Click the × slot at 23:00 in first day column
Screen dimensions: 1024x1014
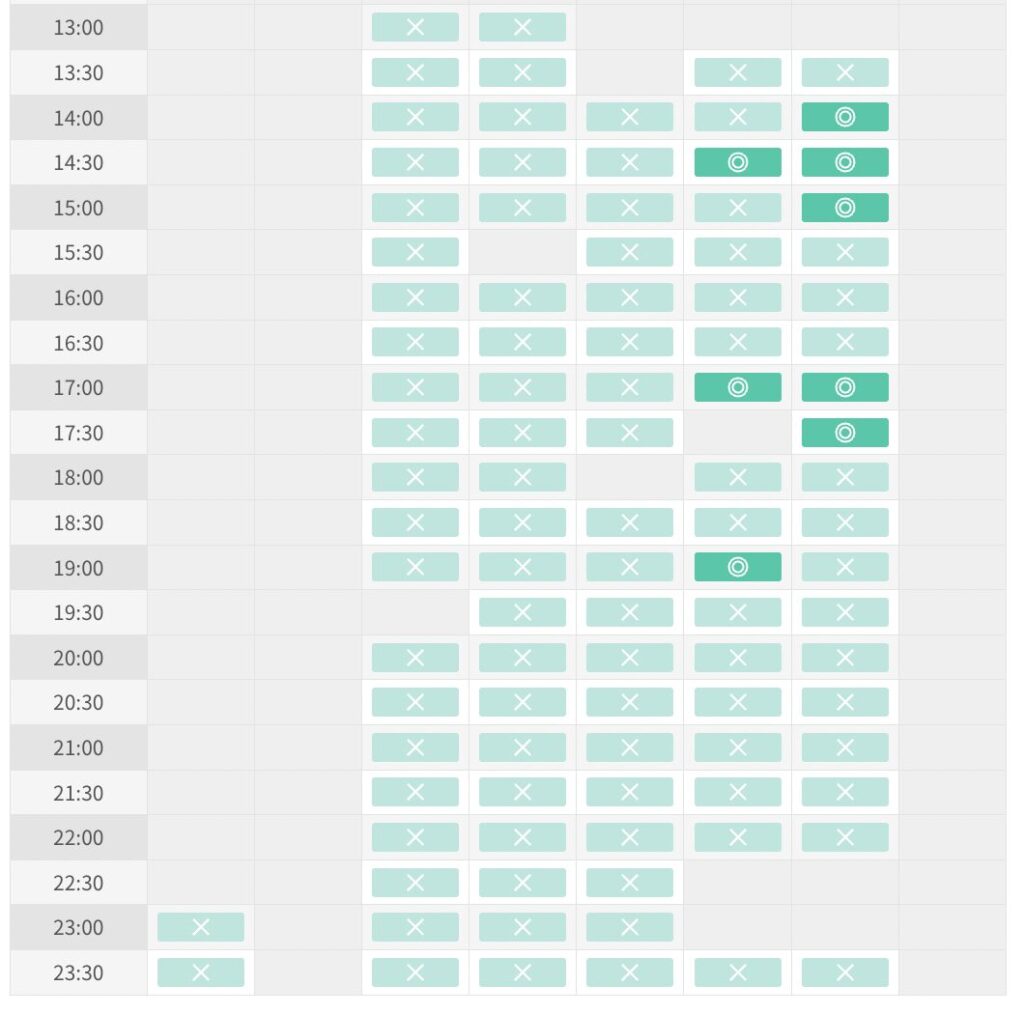point(200,927)
